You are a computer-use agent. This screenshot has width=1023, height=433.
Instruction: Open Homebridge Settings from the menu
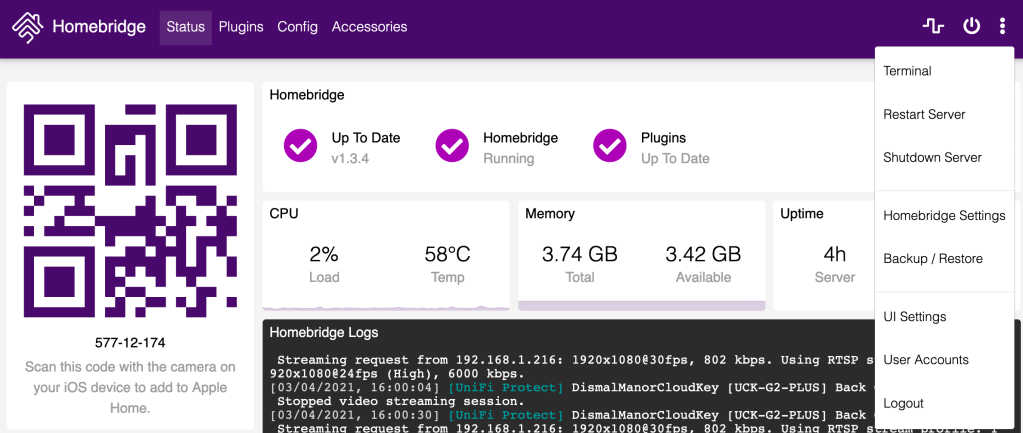(x=944, y=215)
